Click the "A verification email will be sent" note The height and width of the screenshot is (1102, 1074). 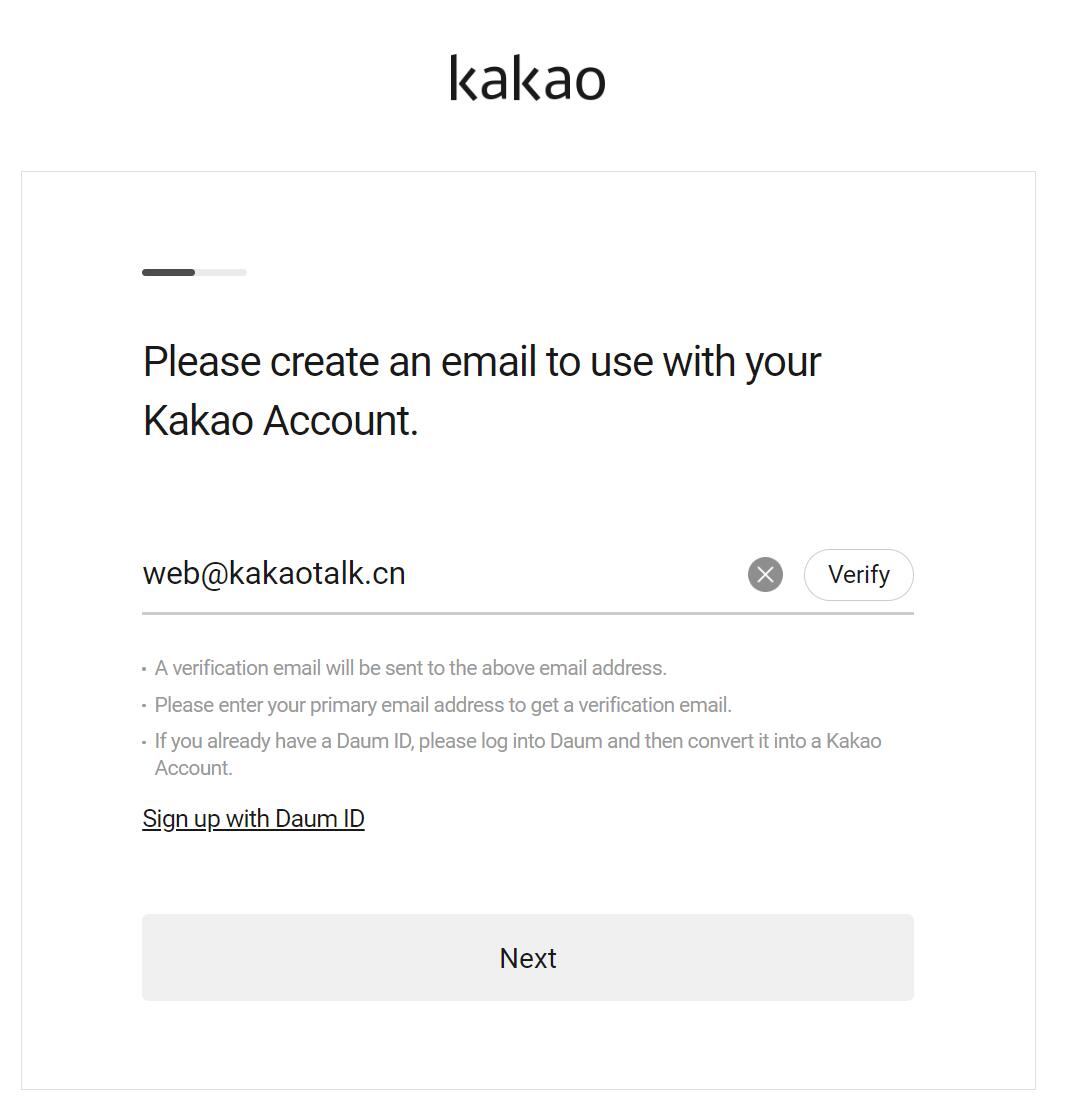click(410, 668)
